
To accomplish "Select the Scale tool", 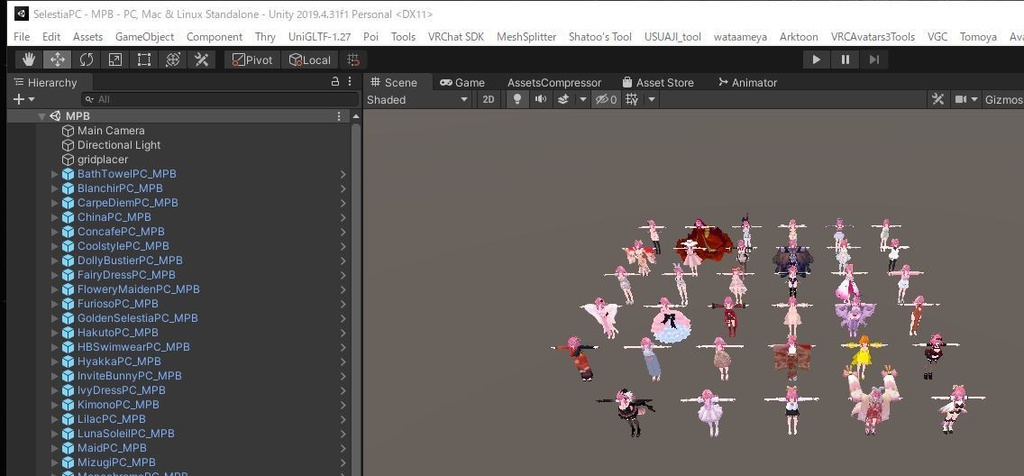I will [115, 60].
